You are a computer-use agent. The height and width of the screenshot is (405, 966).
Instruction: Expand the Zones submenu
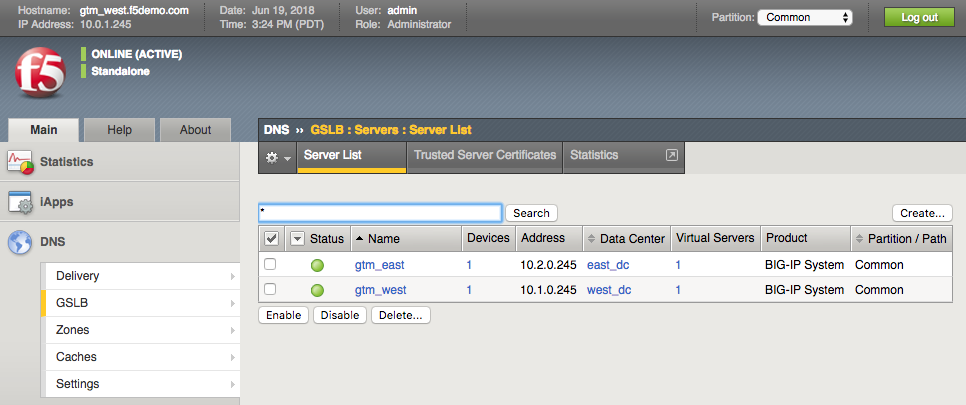233,330
